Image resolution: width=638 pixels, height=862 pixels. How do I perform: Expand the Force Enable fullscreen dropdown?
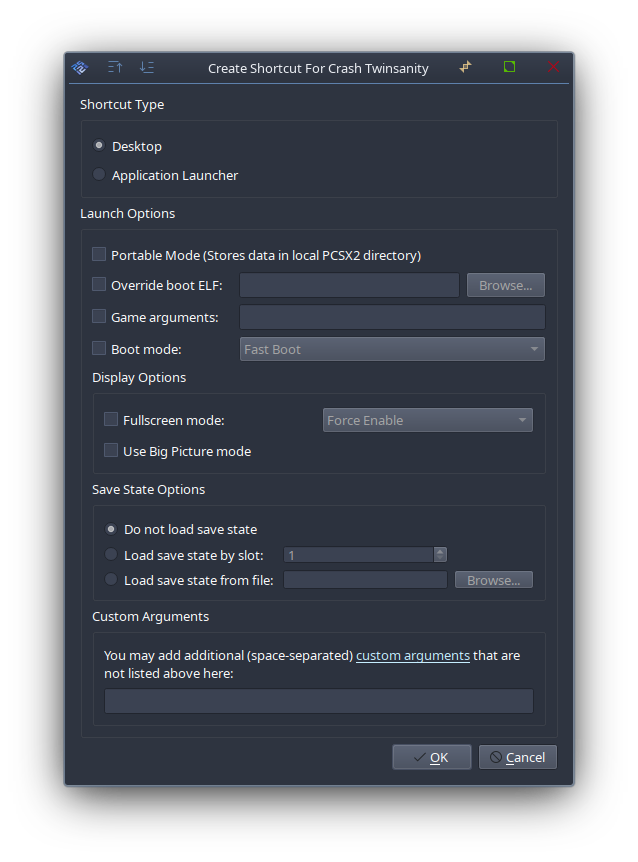click(428, 420)
